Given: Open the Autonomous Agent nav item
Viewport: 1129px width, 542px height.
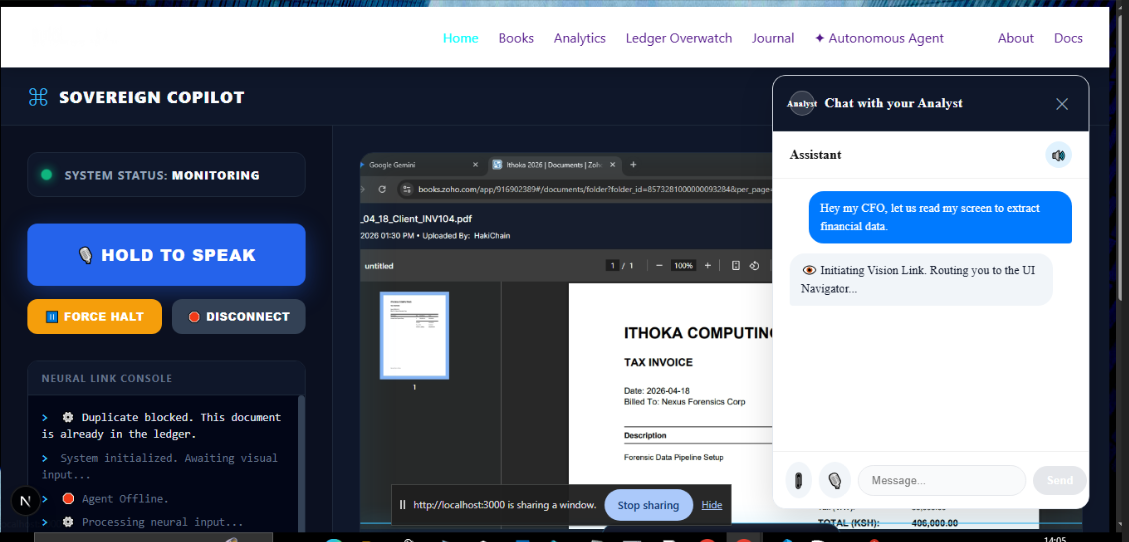Looking at the screenshot, I should [879, 38].
